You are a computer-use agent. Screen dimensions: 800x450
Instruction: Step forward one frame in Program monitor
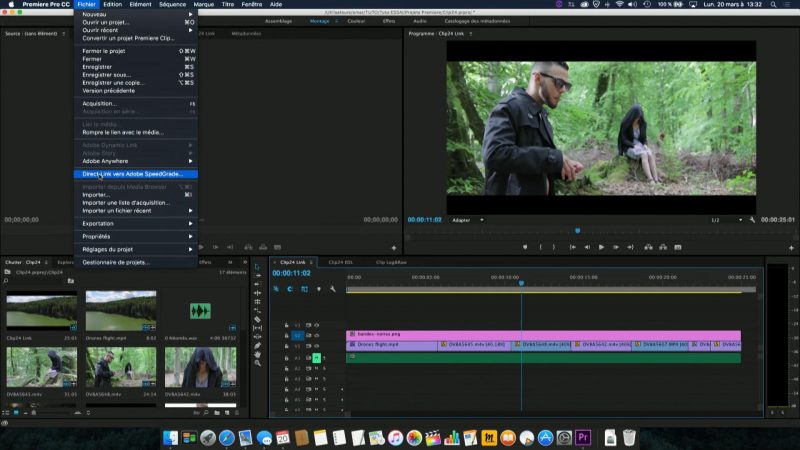(x=616, y=247)
